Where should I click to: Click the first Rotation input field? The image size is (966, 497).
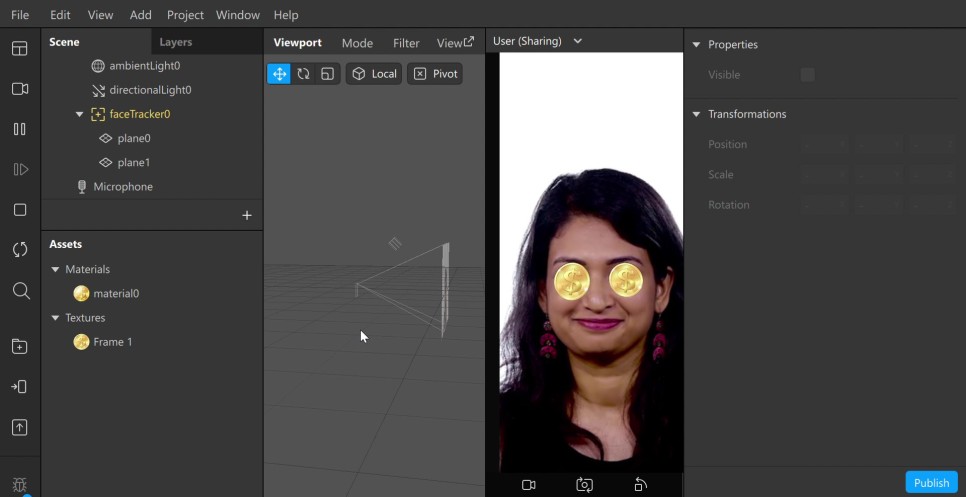pyautogui.click(x=824, y=205)
